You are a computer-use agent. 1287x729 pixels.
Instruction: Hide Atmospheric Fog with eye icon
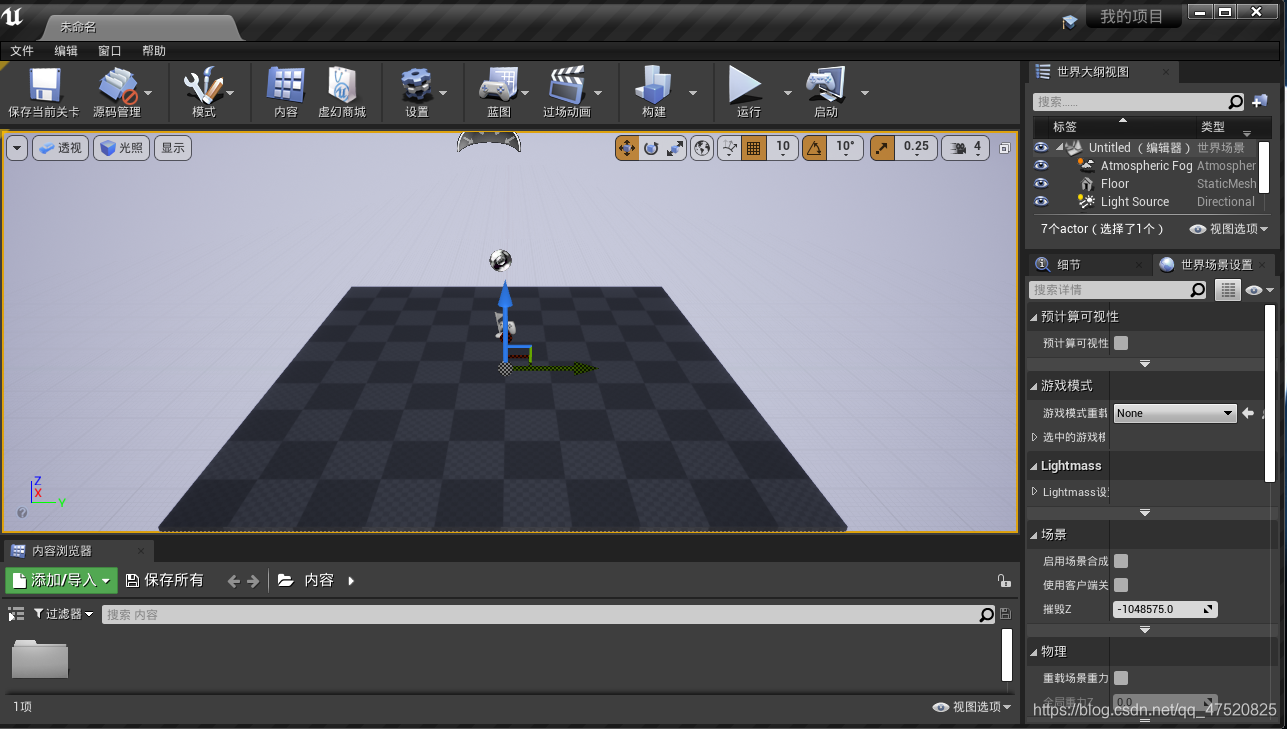point(1041,165)
